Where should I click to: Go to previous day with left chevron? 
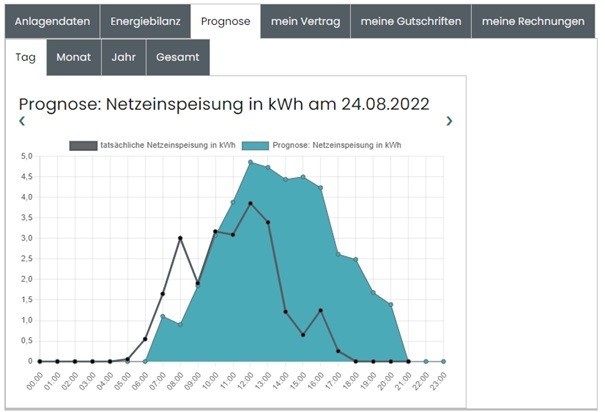pos(22,121)
